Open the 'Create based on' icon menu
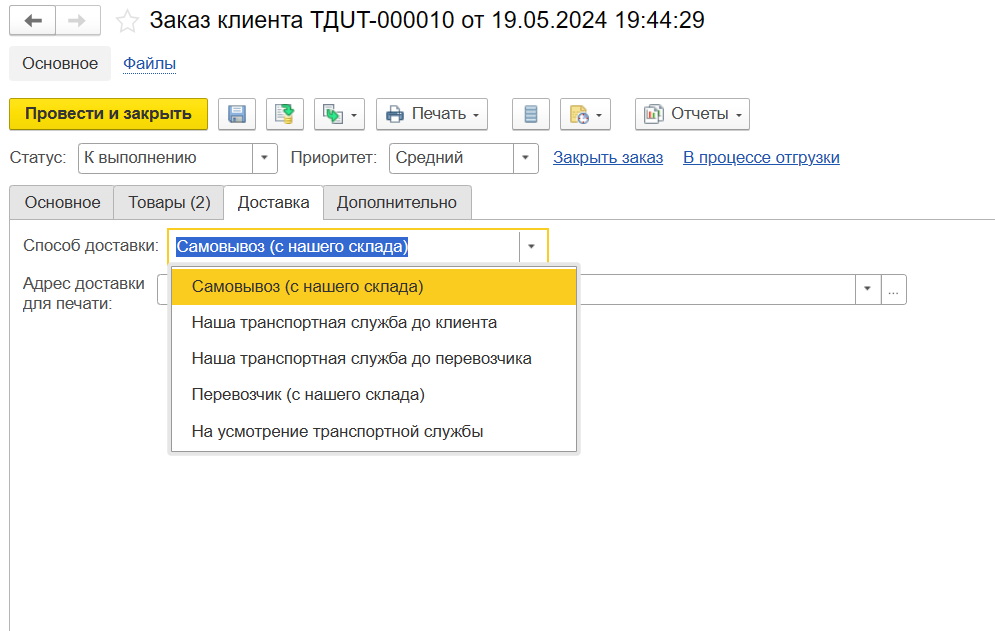Image resolution: width=995 pixels, height=631 pixels. pyautogui.click(x=339, y=114)
